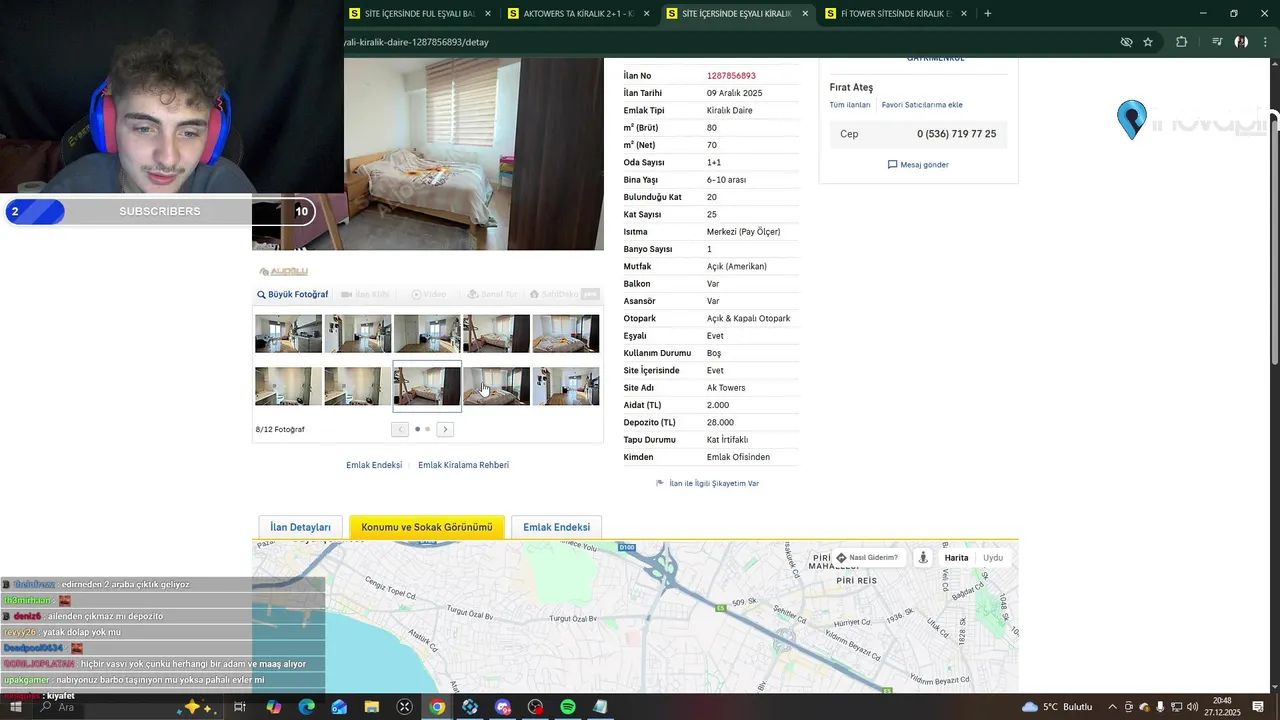Open the browser profile avatar
The width and height of the screenshot is (1280, 720).
click(x=1241, y=42)
